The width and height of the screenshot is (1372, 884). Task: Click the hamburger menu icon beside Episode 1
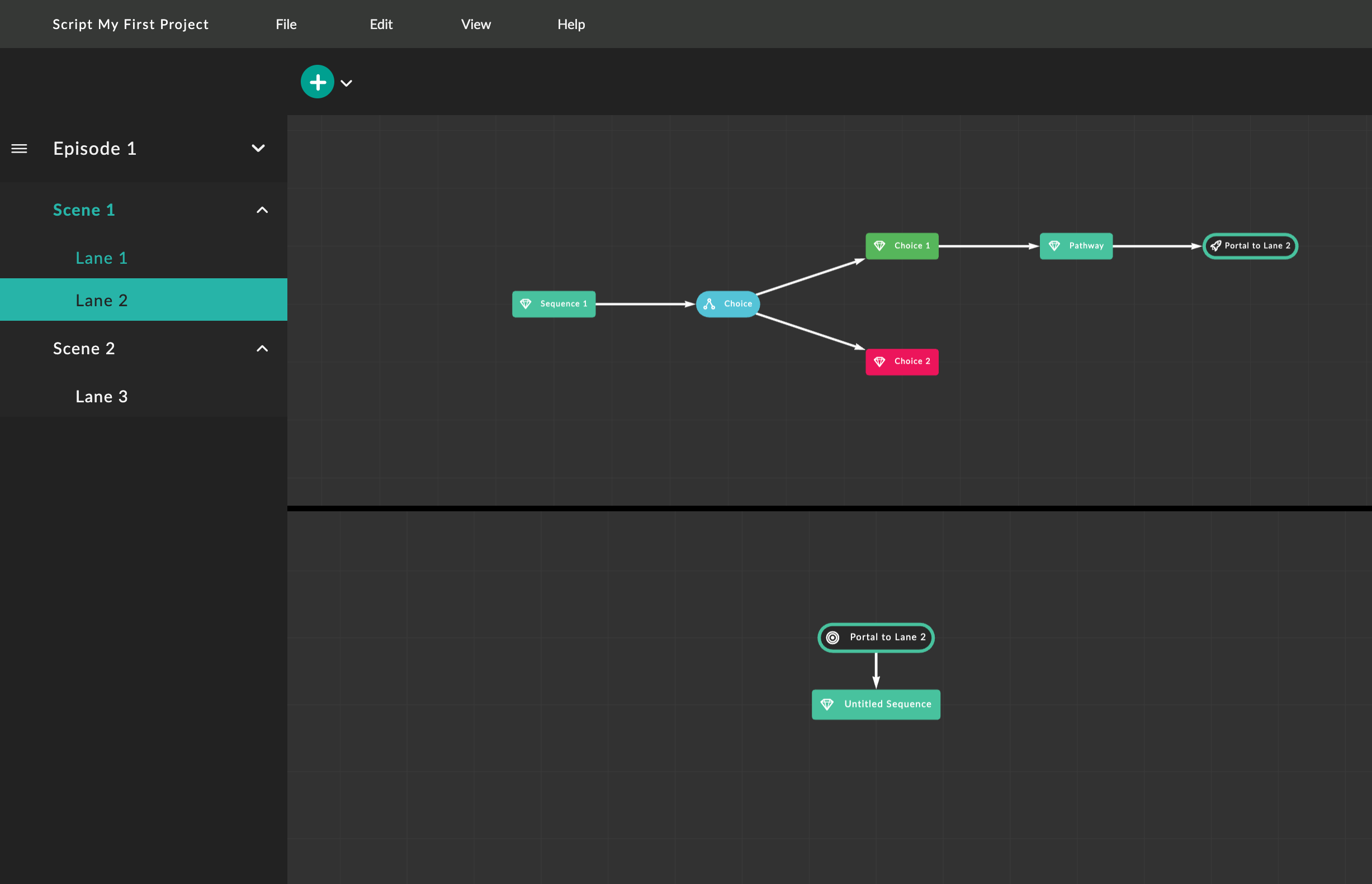pos(19,149)
